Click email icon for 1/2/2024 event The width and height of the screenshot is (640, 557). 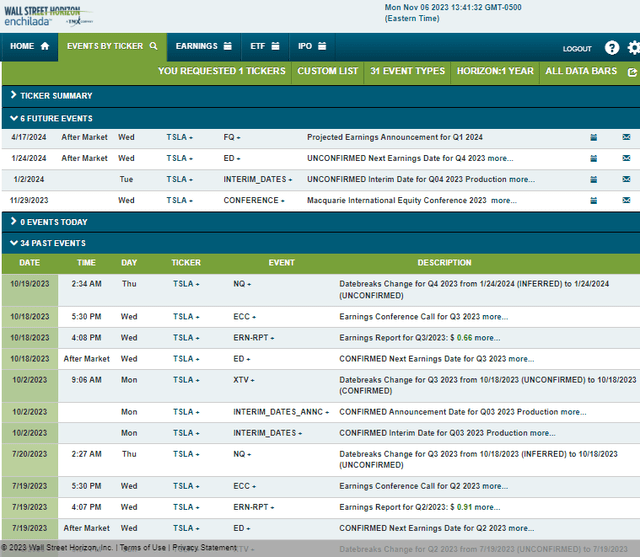click(x=626, y=179)
